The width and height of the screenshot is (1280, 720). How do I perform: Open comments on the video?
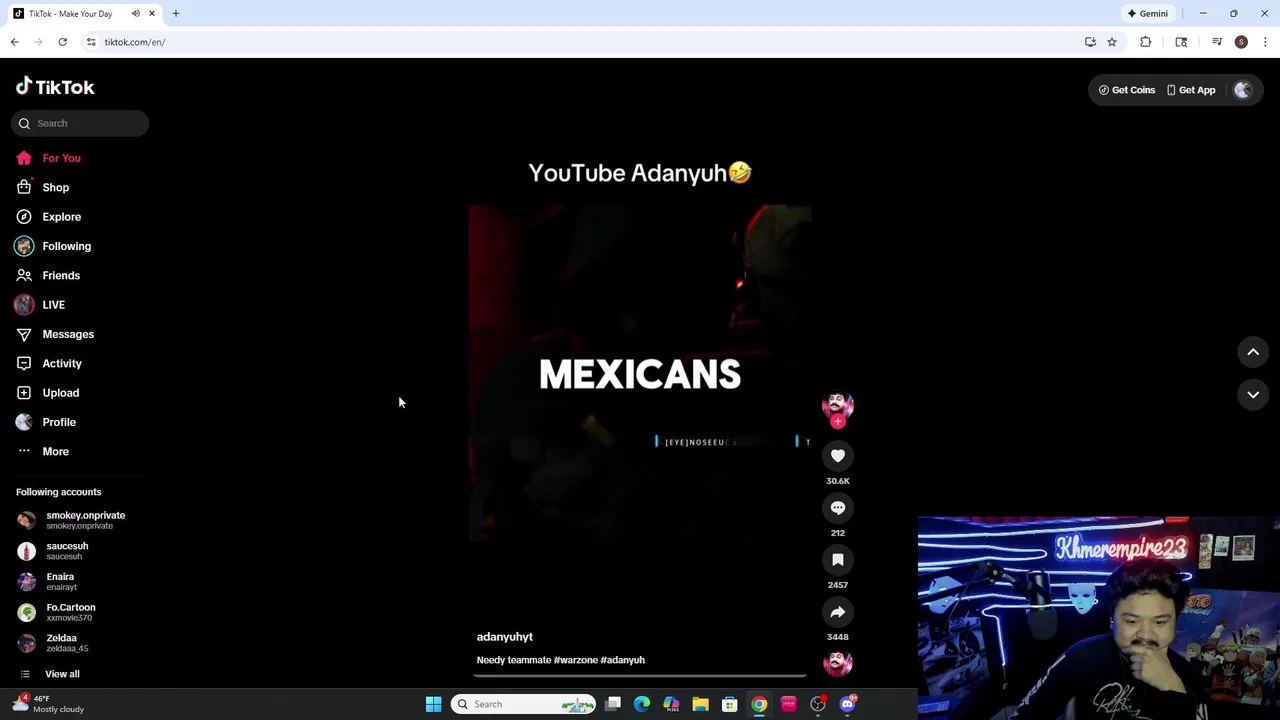tap(838, 508)
